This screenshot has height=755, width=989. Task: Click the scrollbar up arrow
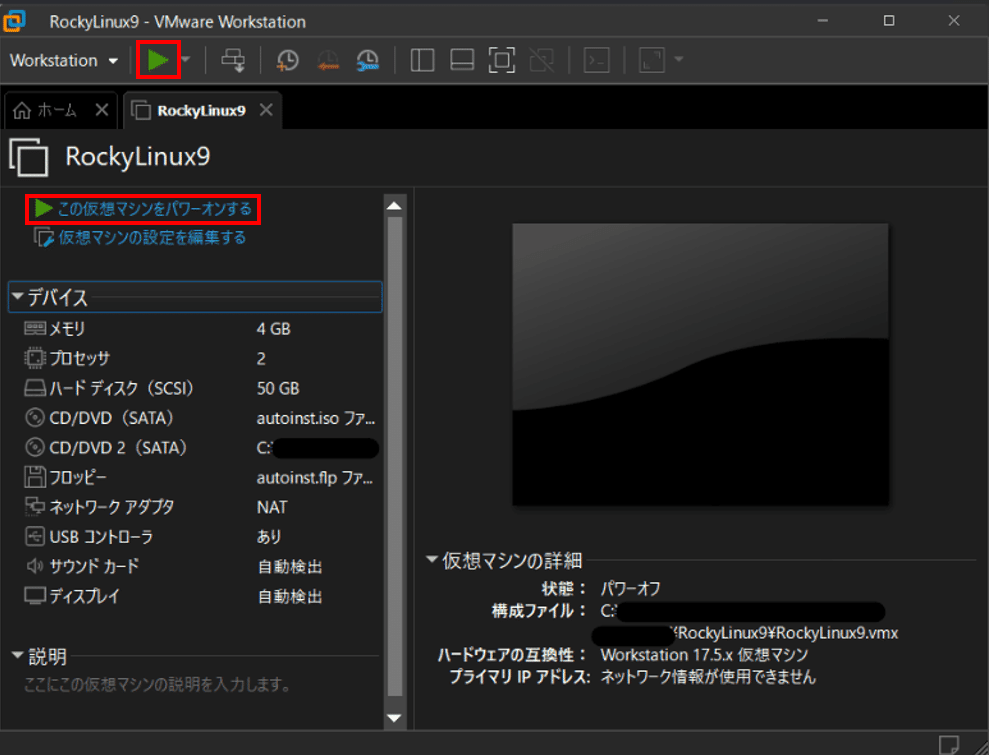395,206
